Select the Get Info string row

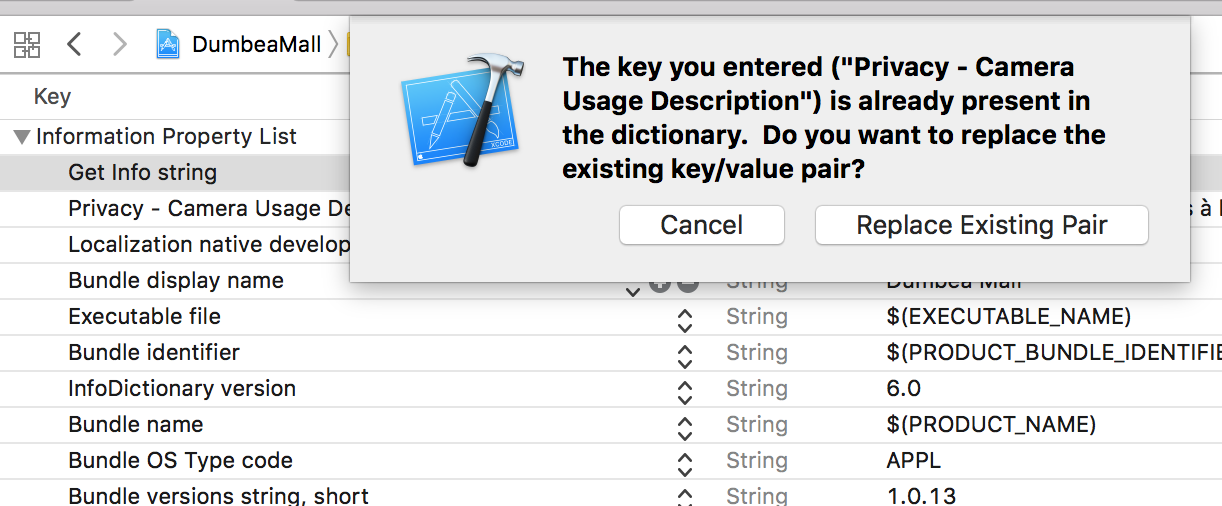[x=142, y=172]
